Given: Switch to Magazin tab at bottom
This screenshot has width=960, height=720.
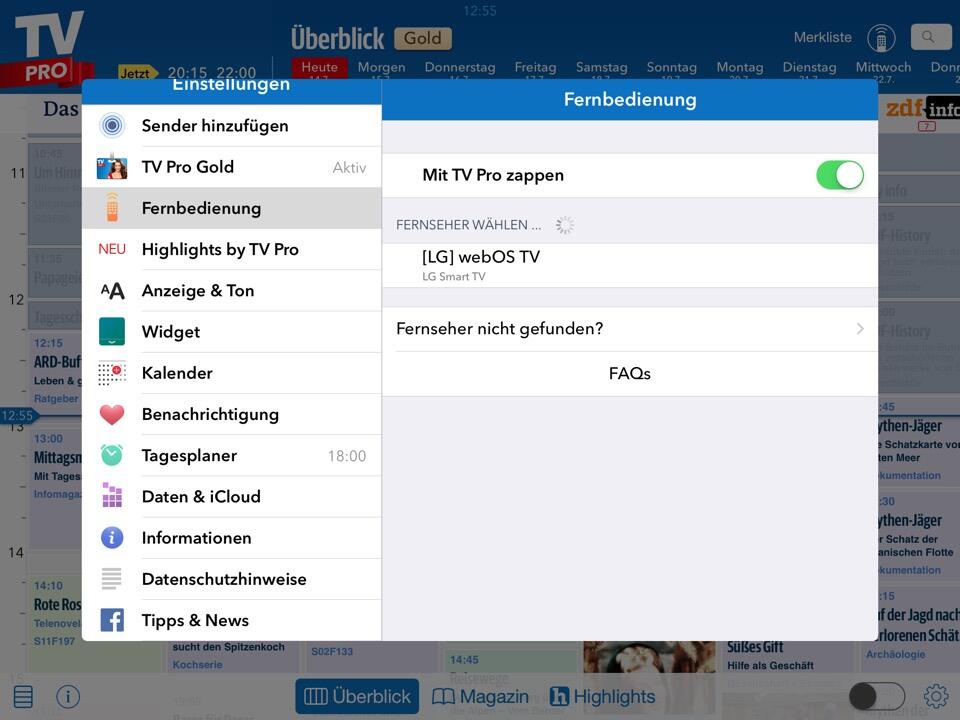Looking at the screenshot, I should pyautogui.click(x=480, y=696).
